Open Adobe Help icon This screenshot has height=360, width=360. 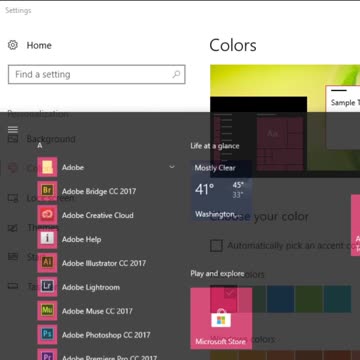[47, 239]
